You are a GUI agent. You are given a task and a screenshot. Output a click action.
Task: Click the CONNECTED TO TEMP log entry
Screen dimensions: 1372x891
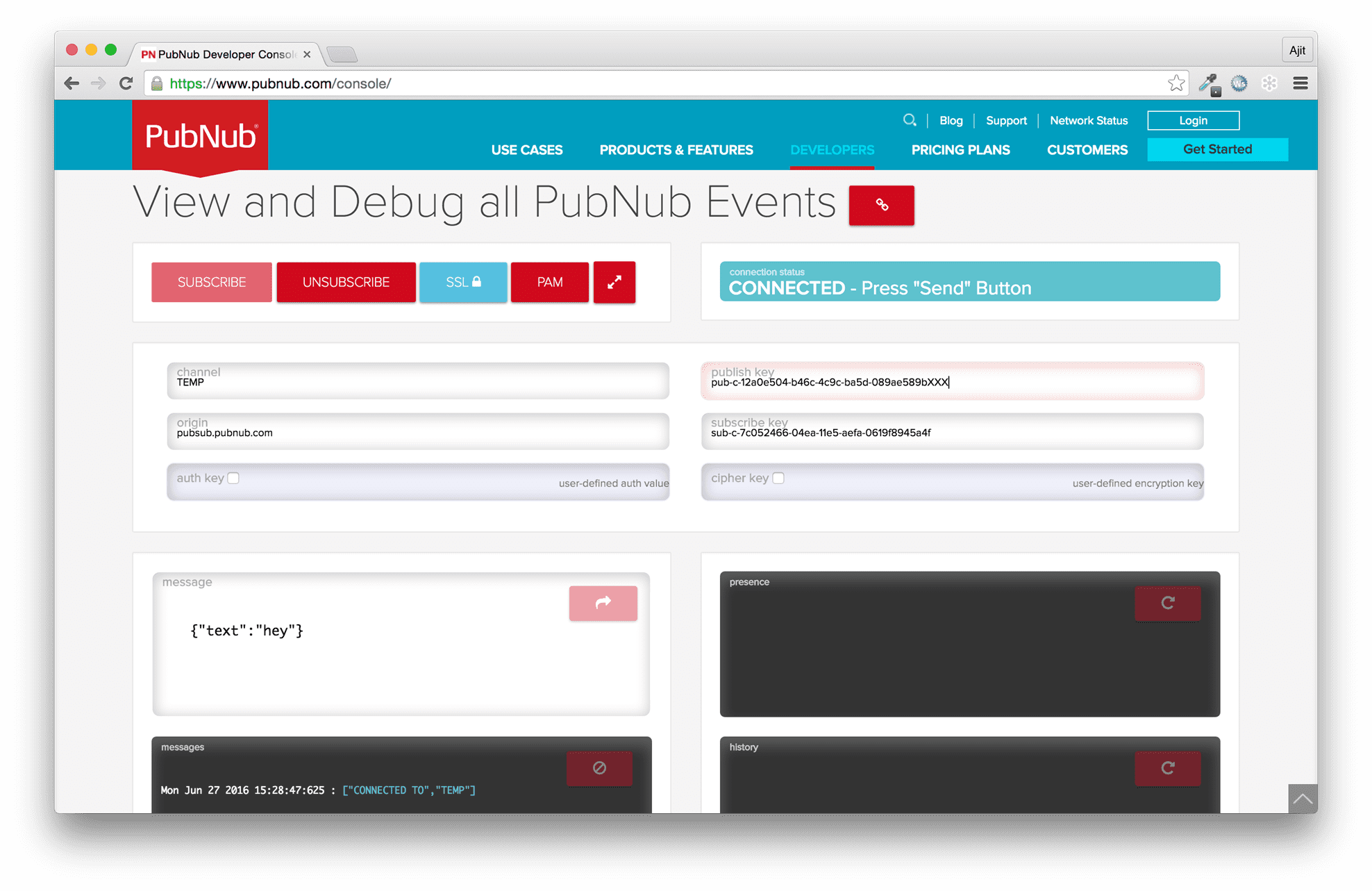(318, 790)
